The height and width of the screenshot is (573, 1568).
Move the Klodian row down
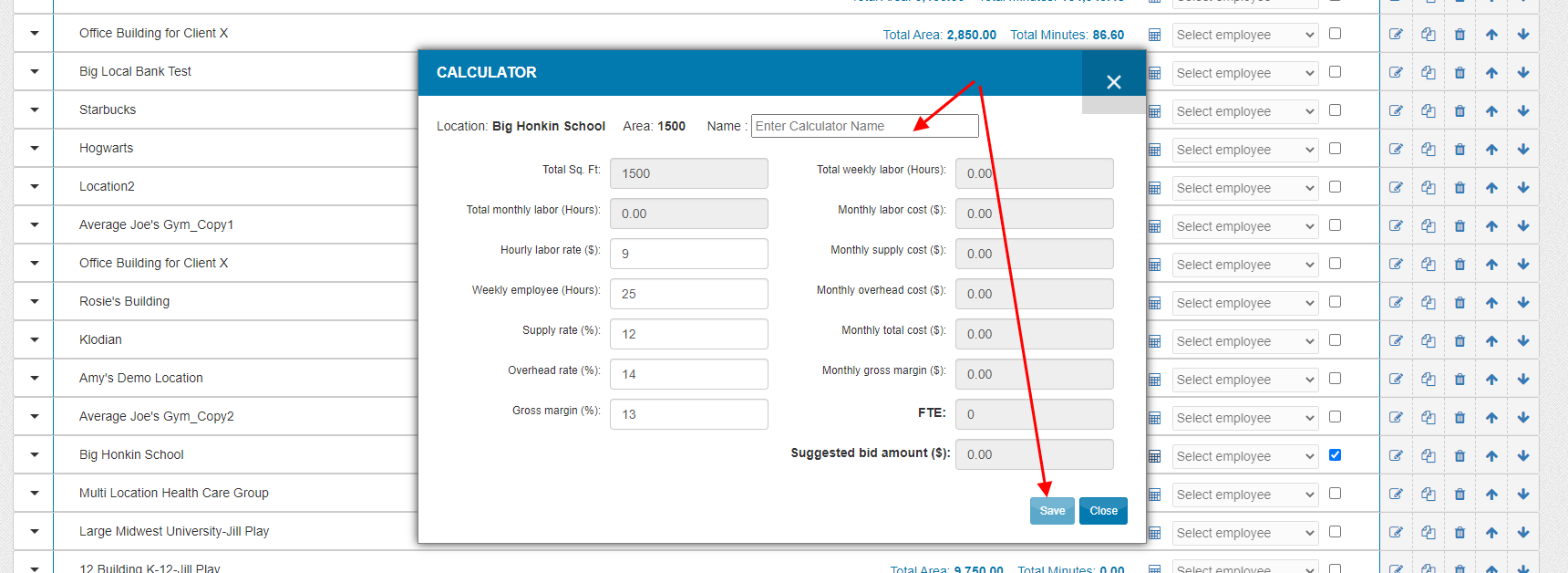[x=1523, y=340]
